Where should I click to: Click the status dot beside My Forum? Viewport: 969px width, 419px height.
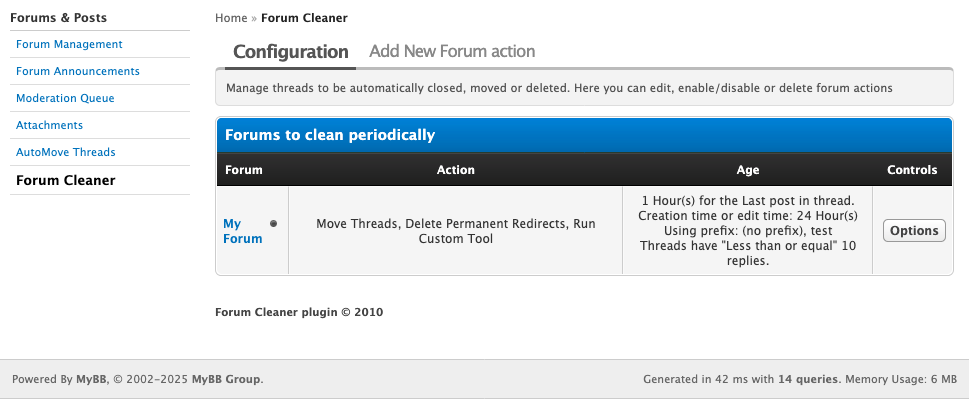[273, 223]
